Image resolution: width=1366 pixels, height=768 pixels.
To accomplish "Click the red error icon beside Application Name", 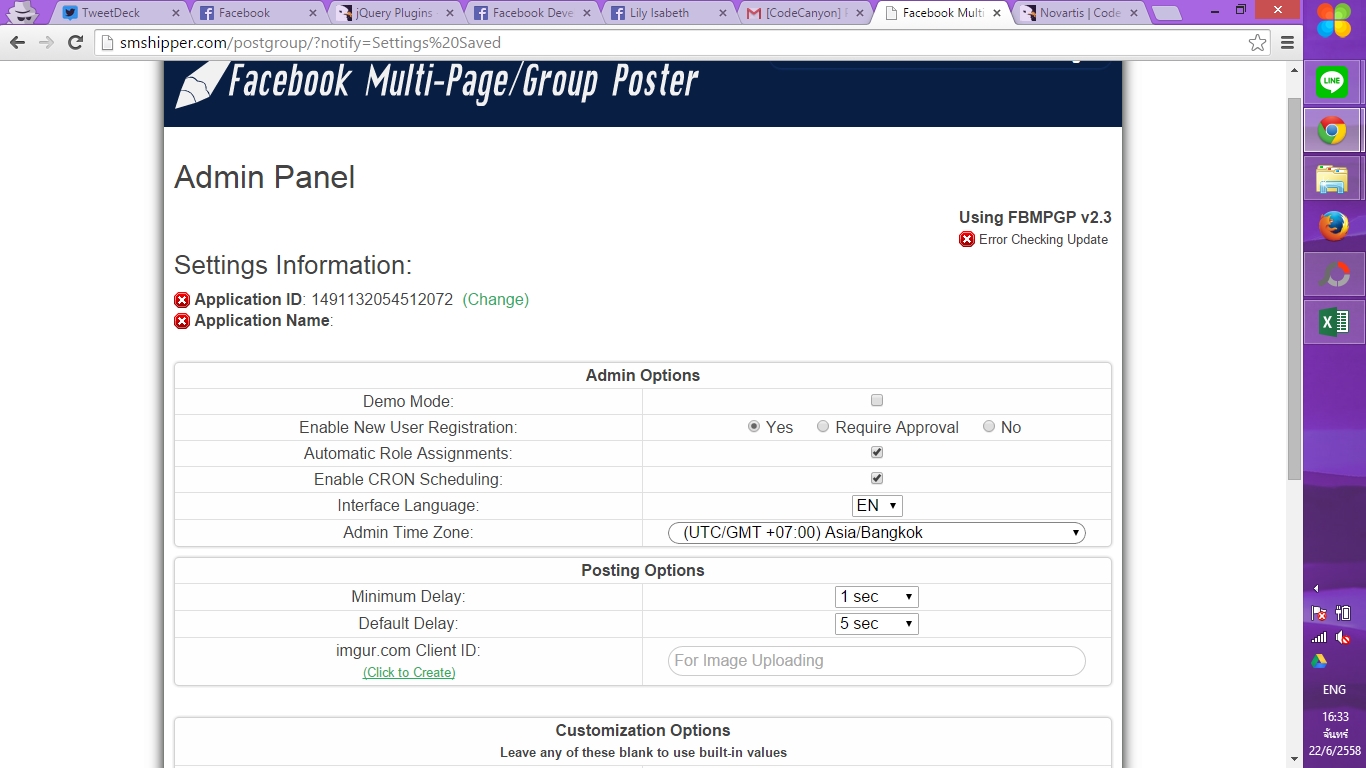I will point(182,321).
